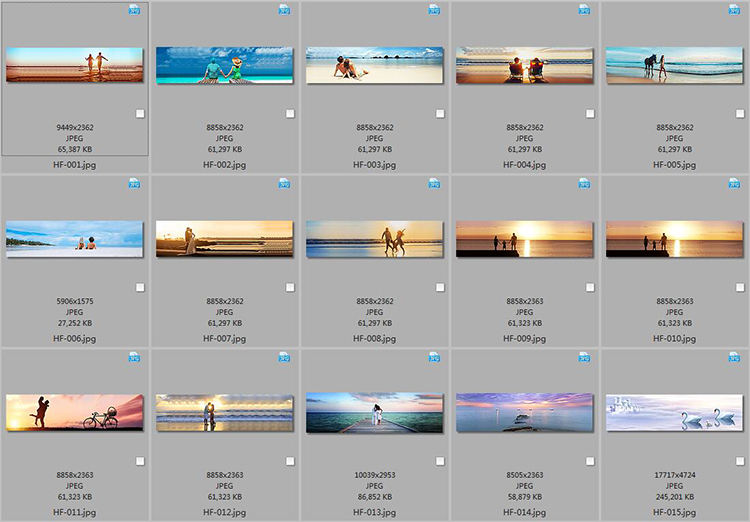The image size is (750, 522).
Task: Click the HF-005.jpg file name label
Action: coord(675,164)
